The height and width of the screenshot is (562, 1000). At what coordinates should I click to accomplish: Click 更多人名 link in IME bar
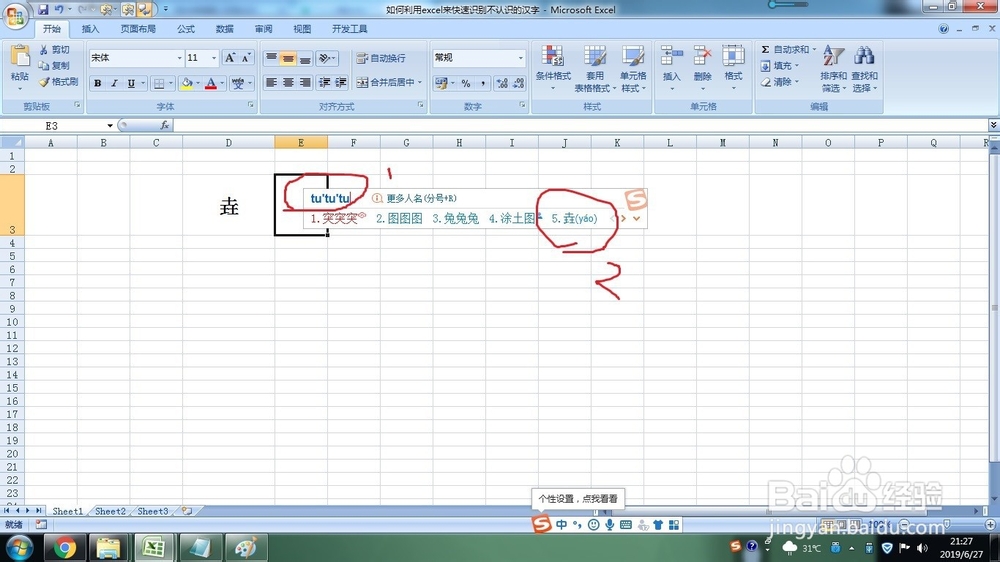(x=421, y=198)
